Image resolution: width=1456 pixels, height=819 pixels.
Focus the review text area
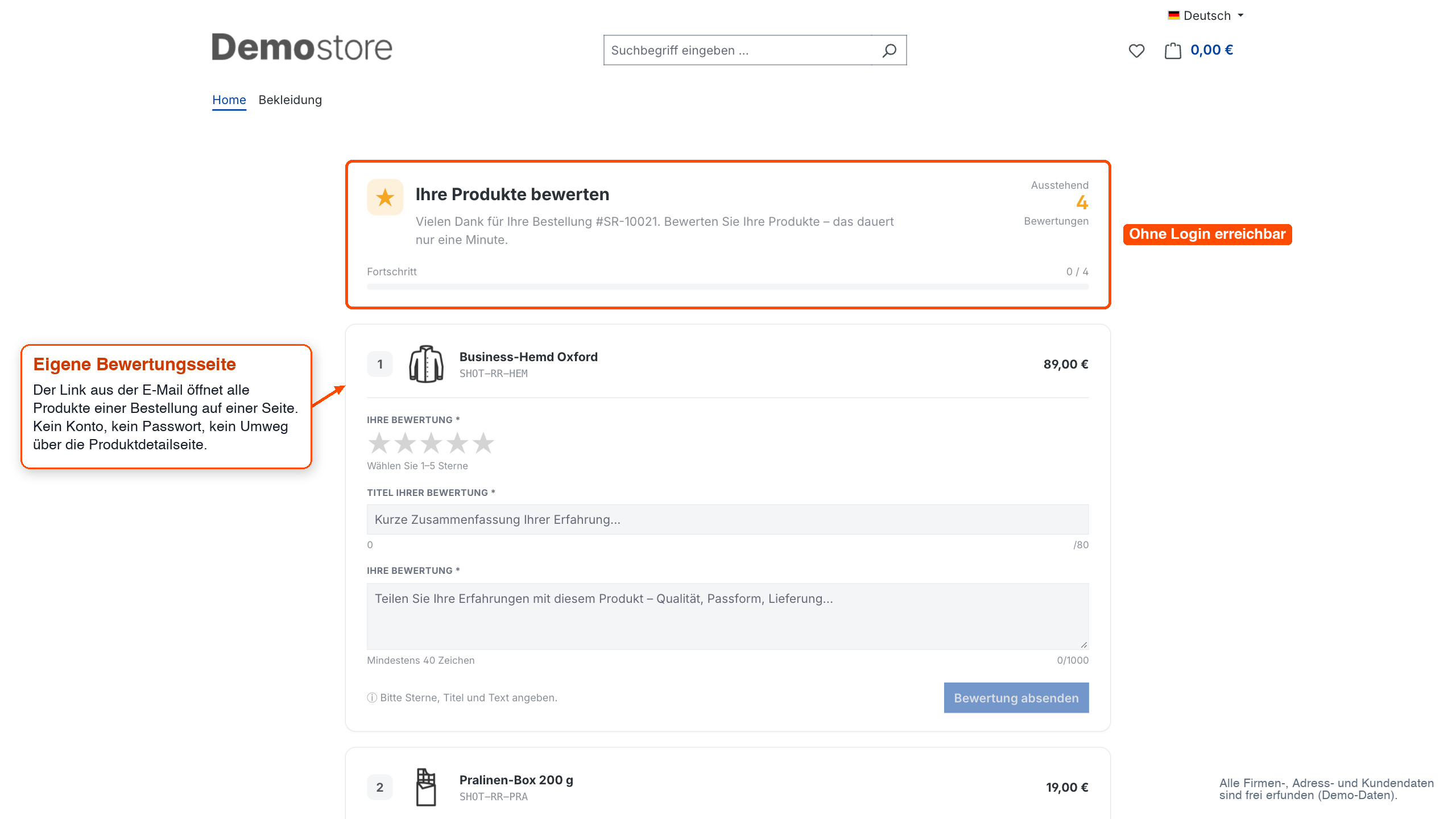728,617
